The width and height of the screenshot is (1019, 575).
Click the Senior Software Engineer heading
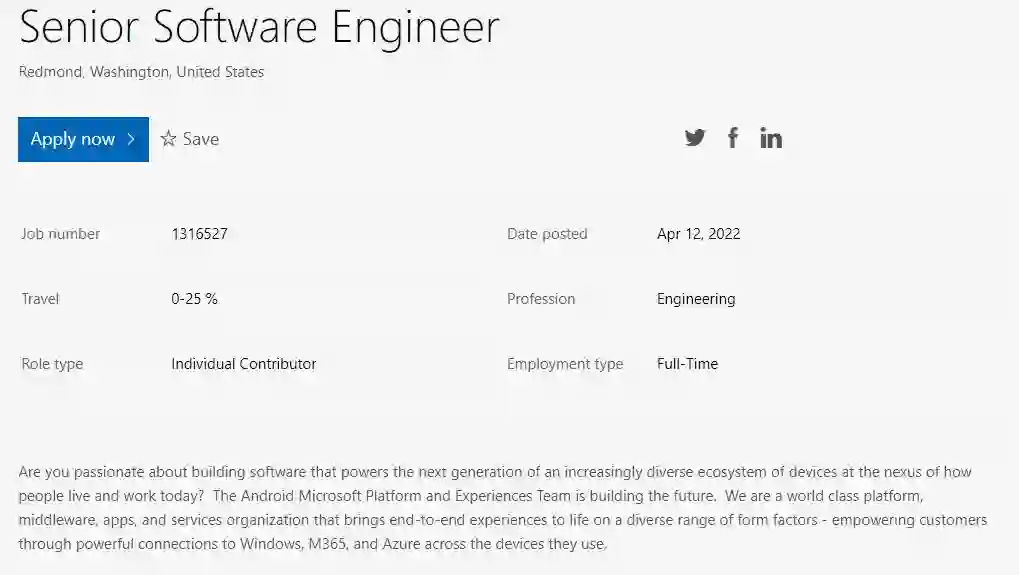pos(259,27)
